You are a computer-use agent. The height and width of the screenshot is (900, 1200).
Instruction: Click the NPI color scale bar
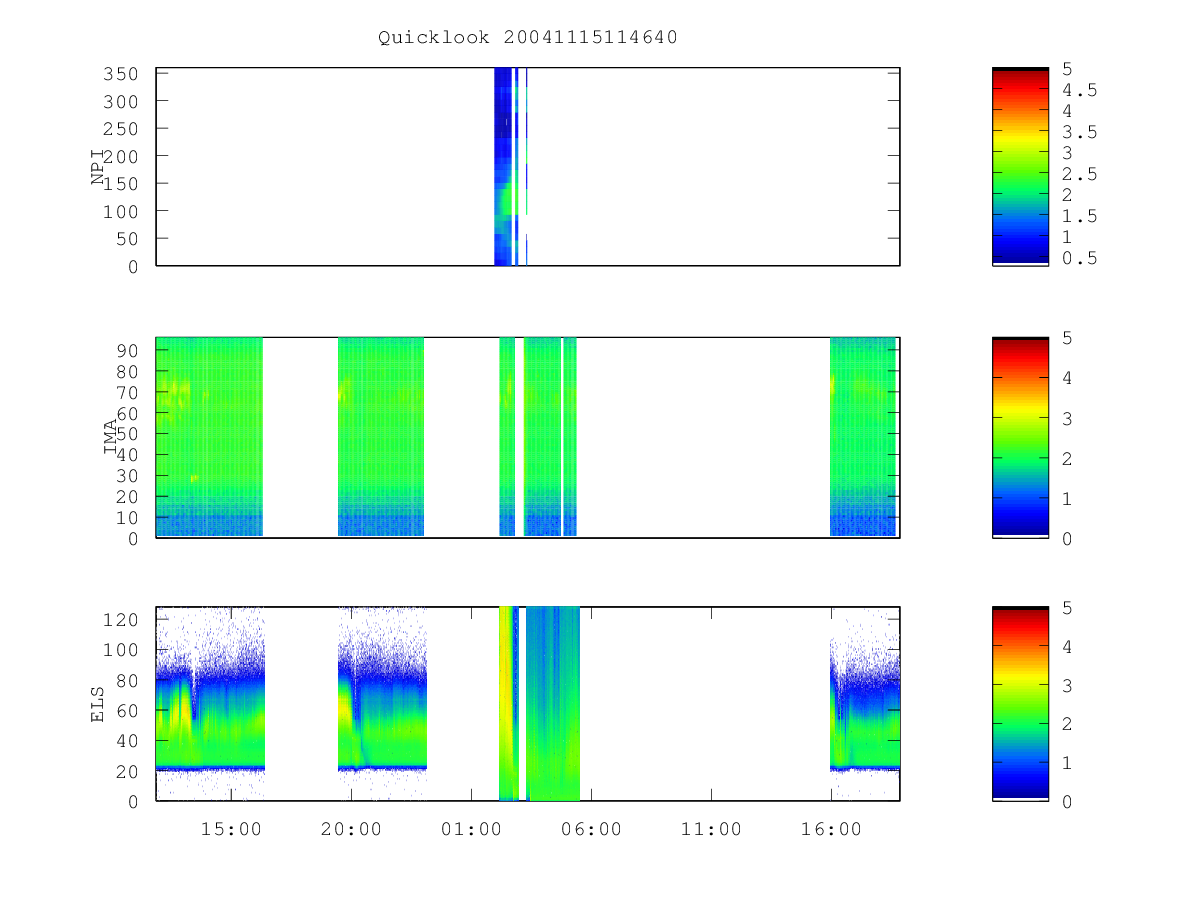(1020, 167)
